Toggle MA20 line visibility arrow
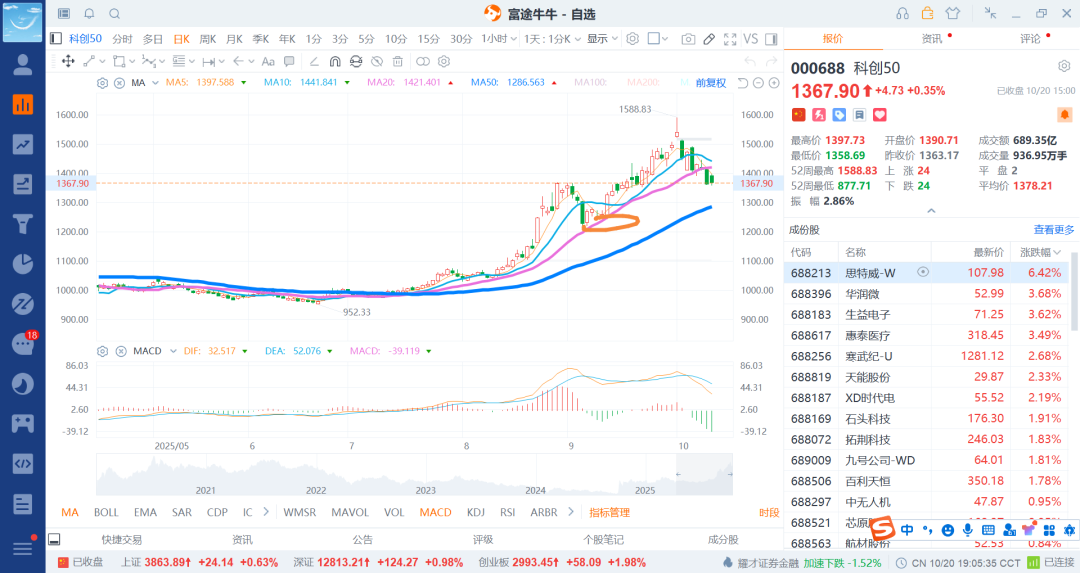This screenshot has width=1080, height=573. coord(450,83)
